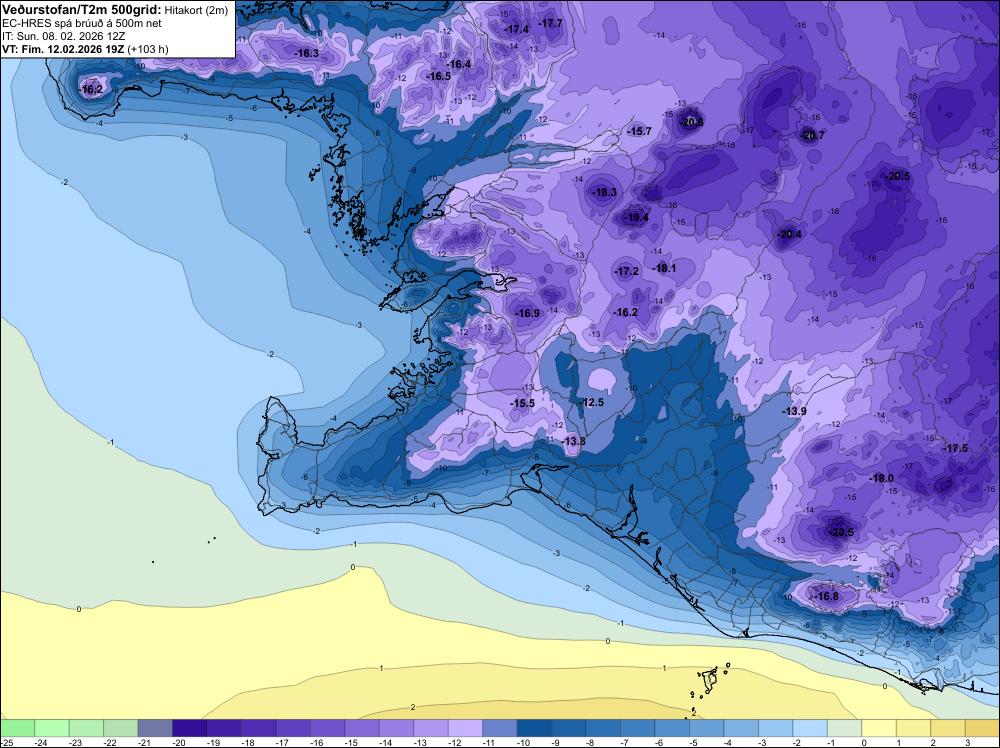Click the 'Hitakort (2m)' label in the header
The height and width of the screenshot is (748, 1000).
tap(196, 10)
